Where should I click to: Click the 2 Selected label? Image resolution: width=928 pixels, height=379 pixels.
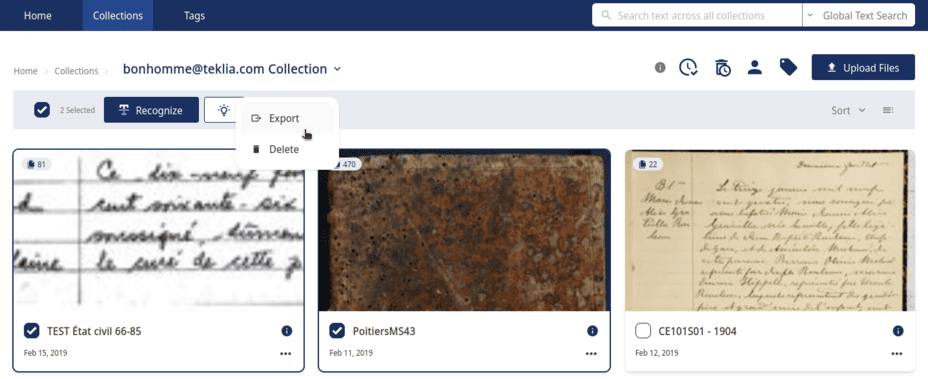coord(77,110)
